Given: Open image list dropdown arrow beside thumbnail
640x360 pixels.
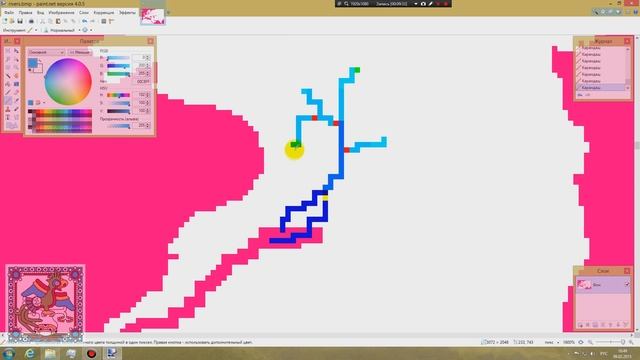Looking at the screenshot, I should [168, 12].
